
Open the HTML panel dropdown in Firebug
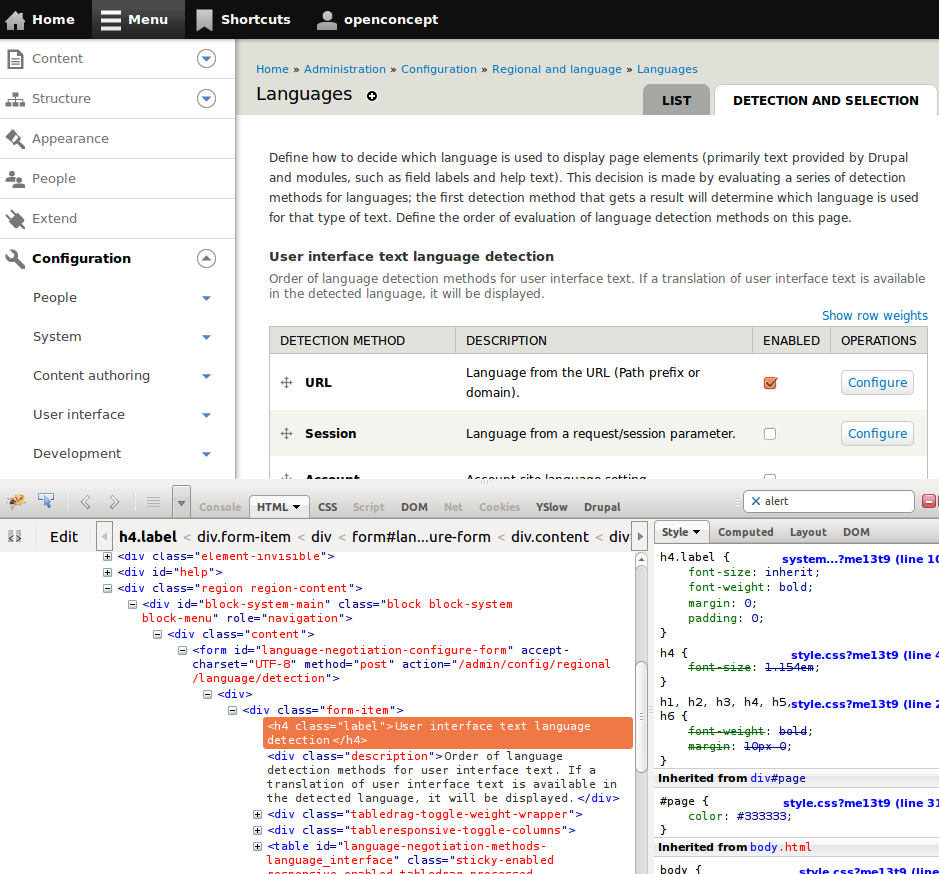(296, 507)
